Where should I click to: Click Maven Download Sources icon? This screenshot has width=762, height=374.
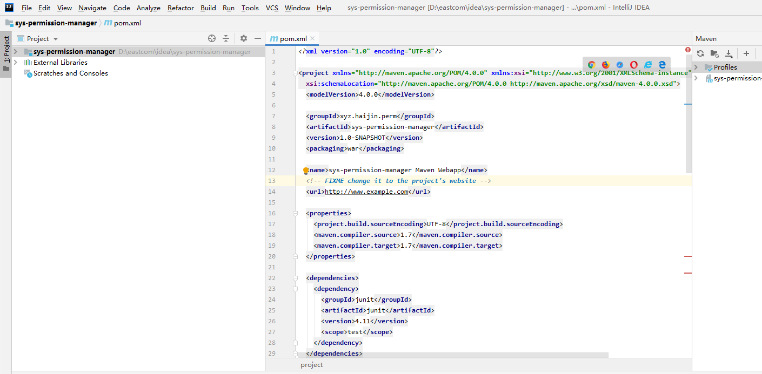[728, 53]
